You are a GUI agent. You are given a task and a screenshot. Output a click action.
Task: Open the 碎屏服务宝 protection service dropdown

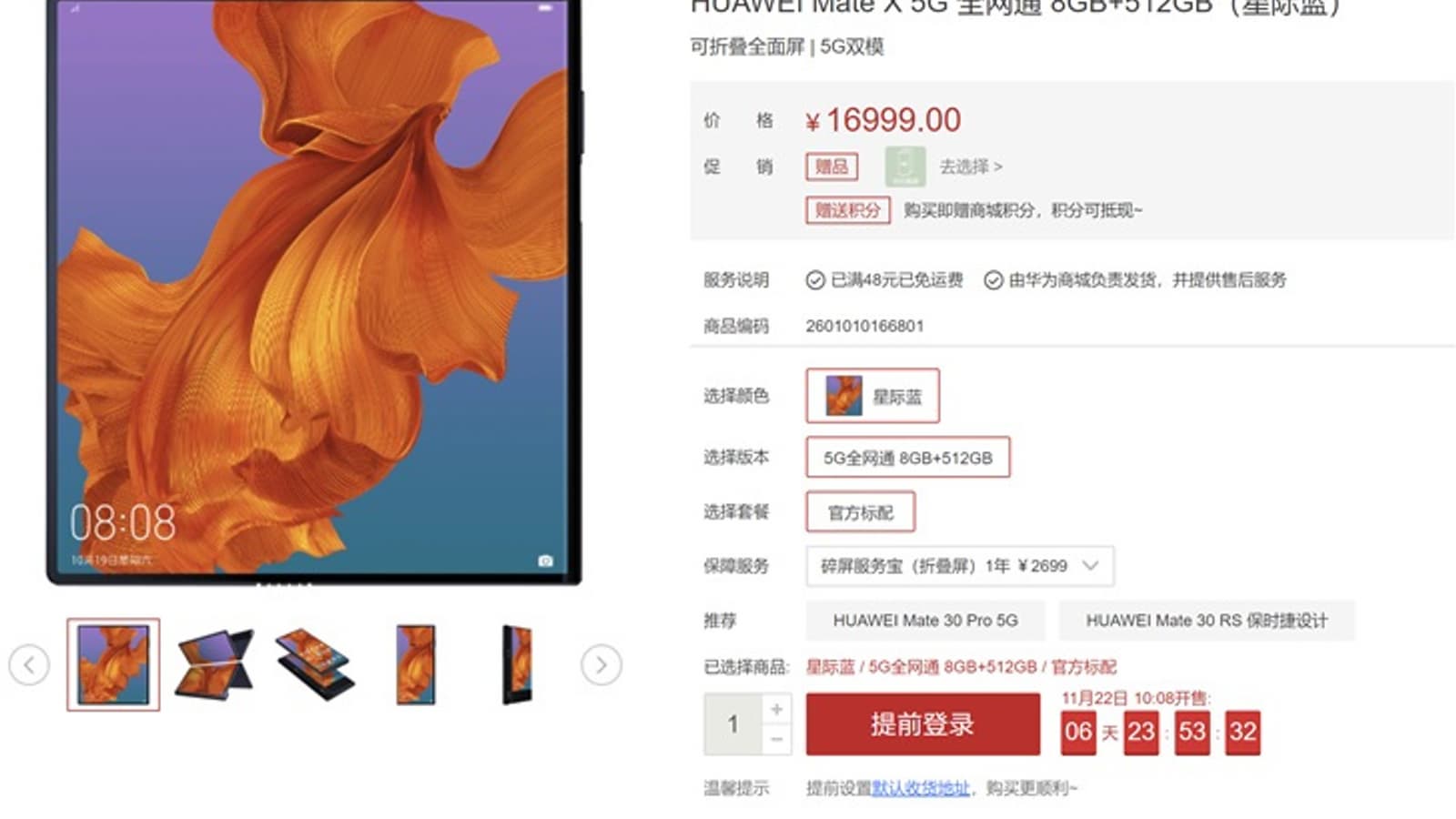pos(960,566)
